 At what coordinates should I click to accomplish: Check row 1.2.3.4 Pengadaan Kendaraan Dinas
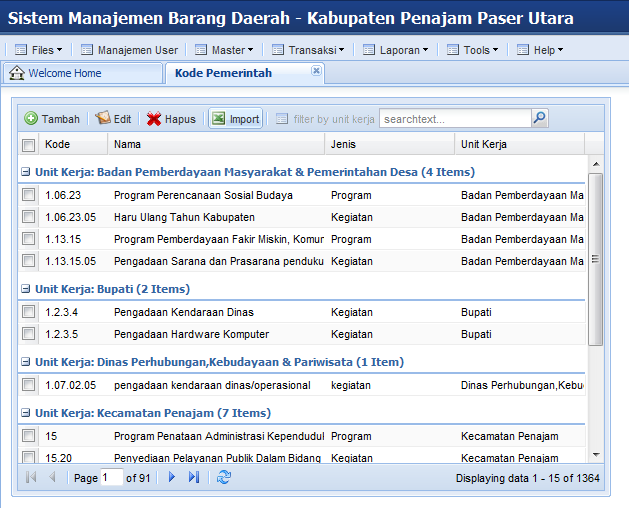(28, 312)
